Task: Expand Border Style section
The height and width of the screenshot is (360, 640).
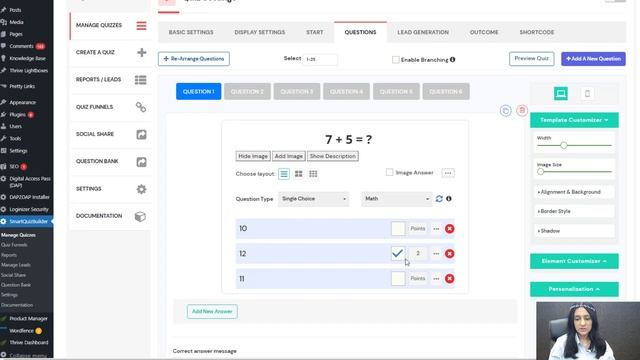Action: 574,211
